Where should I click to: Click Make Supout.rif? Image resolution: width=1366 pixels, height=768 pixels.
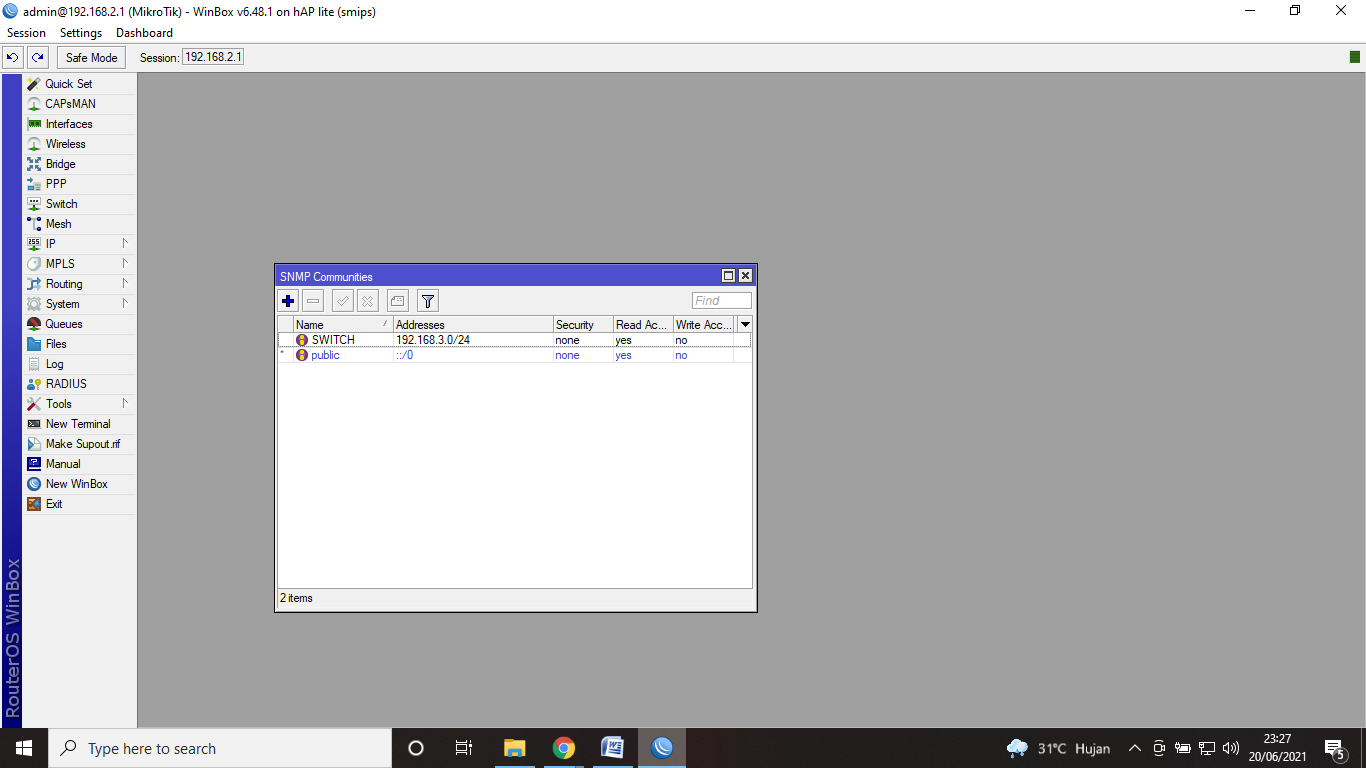tap(79, 444)
